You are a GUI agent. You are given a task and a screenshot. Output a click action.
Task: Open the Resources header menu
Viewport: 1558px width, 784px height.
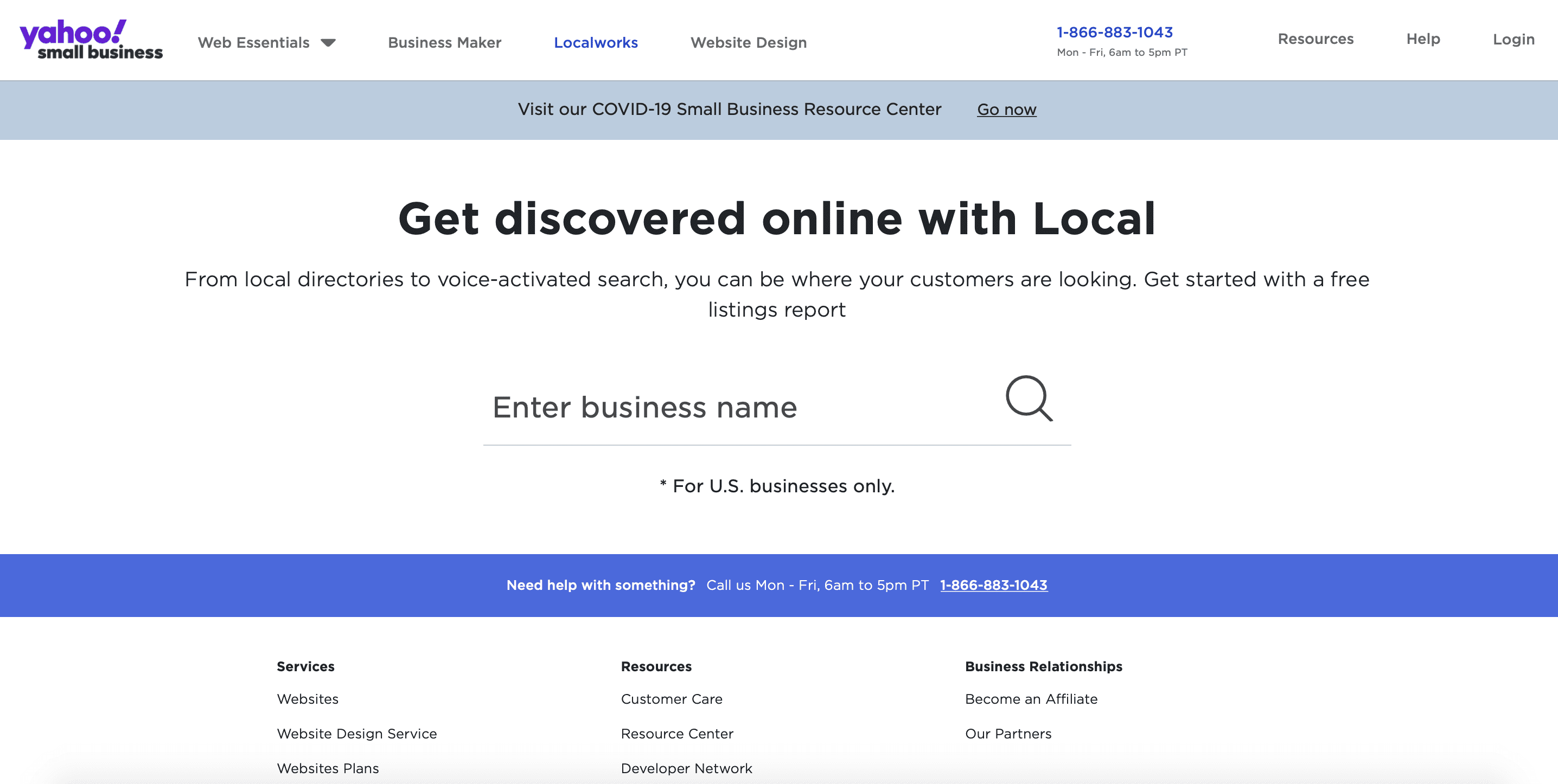tap(1316, 38)
